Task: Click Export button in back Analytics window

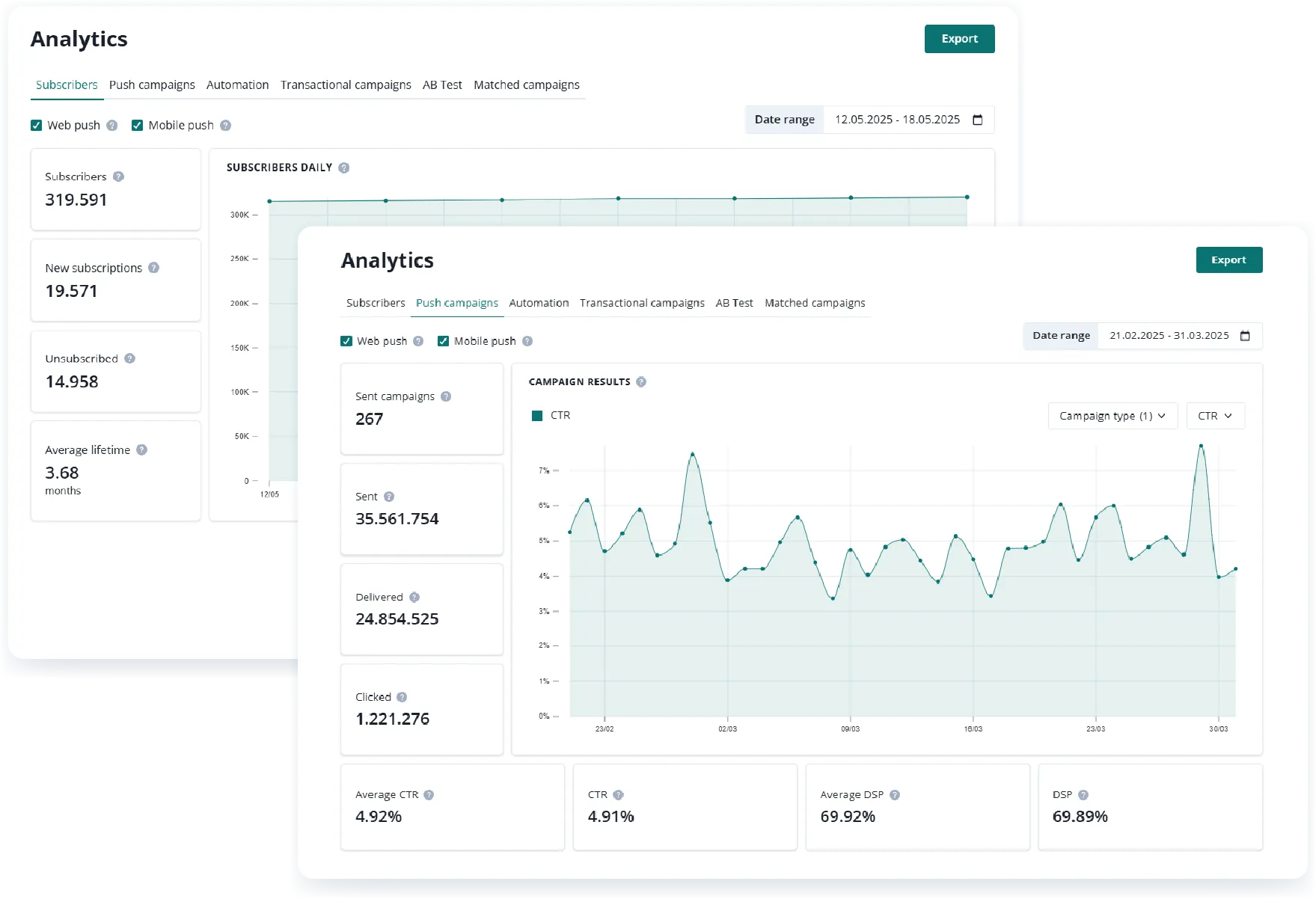Action: point(959,39)
